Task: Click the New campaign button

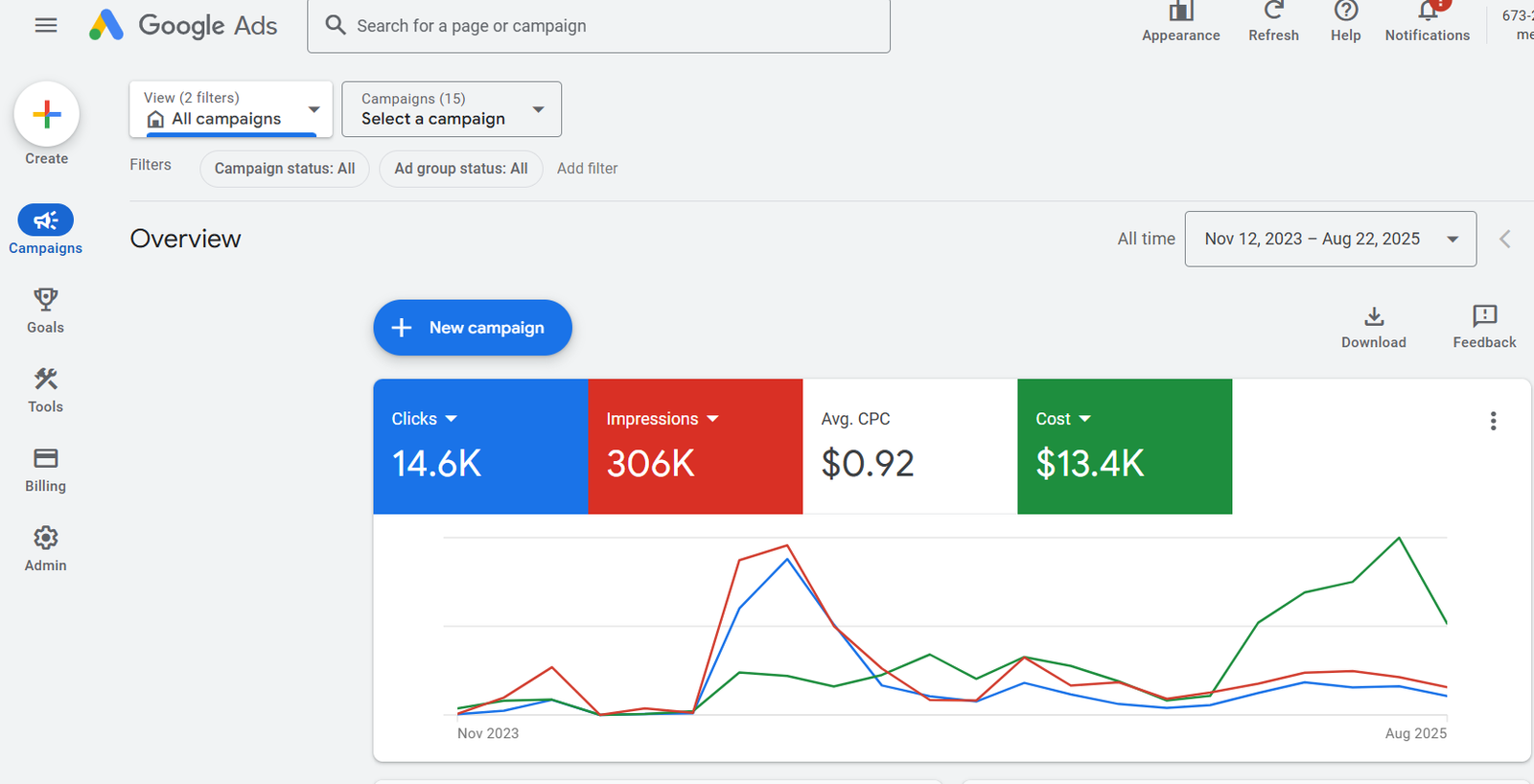Action: (x=473, y=328)
